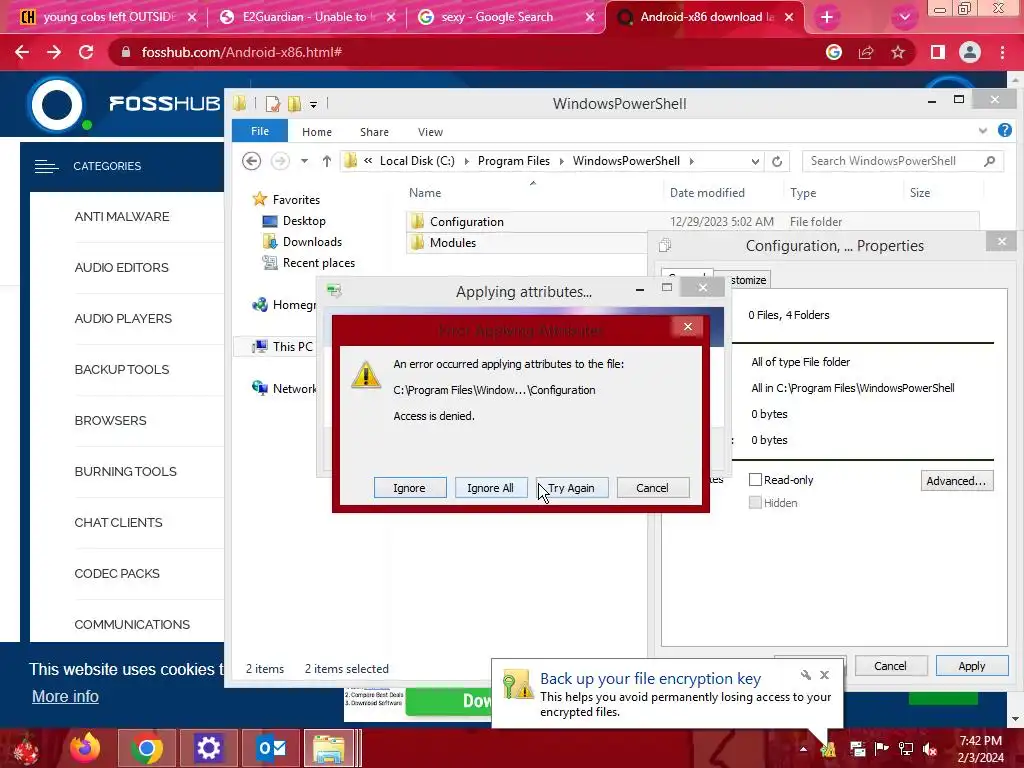Screen dimensions: 1024x768
Task: Sort by the Date modified column header
Action: click(707, 193)
